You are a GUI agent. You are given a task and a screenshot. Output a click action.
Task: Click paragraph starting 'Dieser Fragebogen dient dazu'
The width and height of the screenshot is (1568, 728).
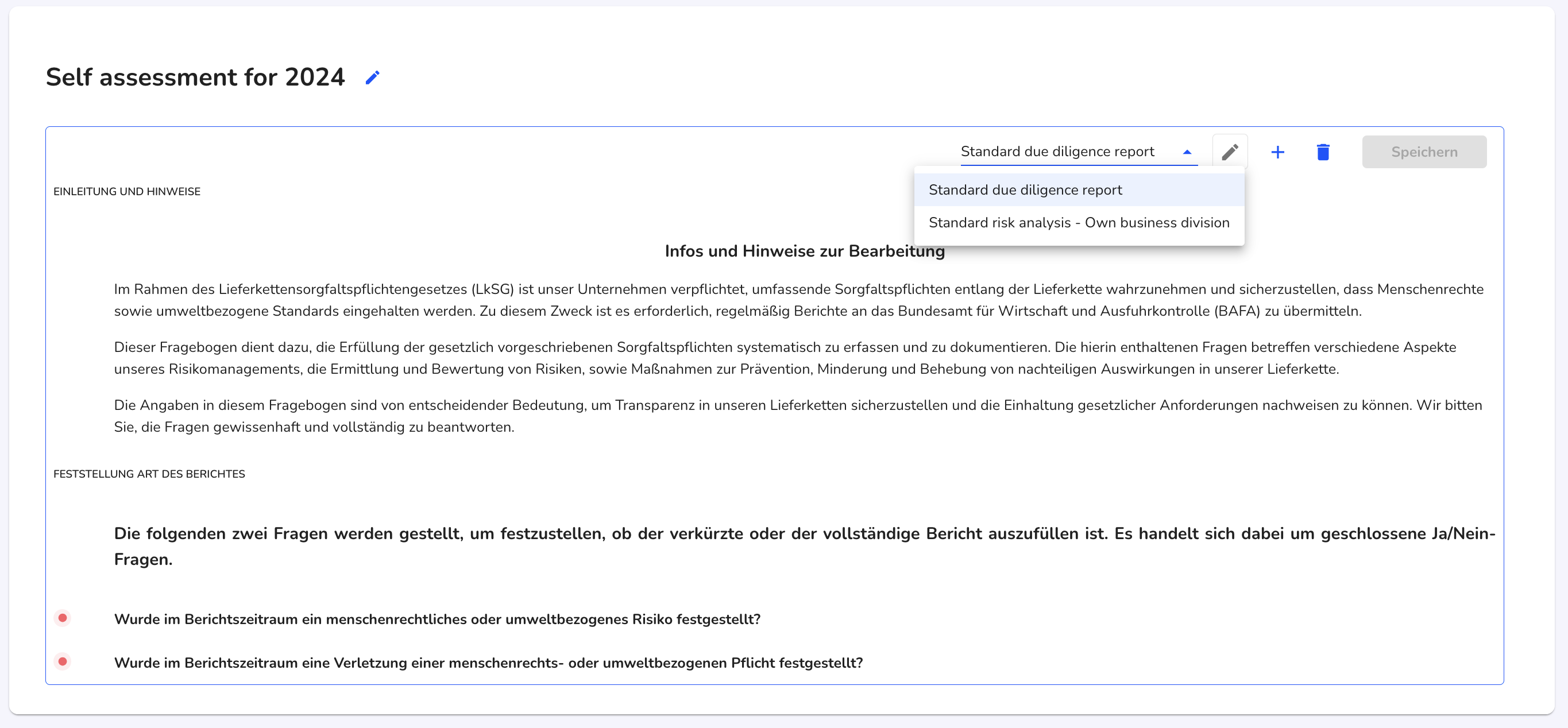tap(785, 358)
